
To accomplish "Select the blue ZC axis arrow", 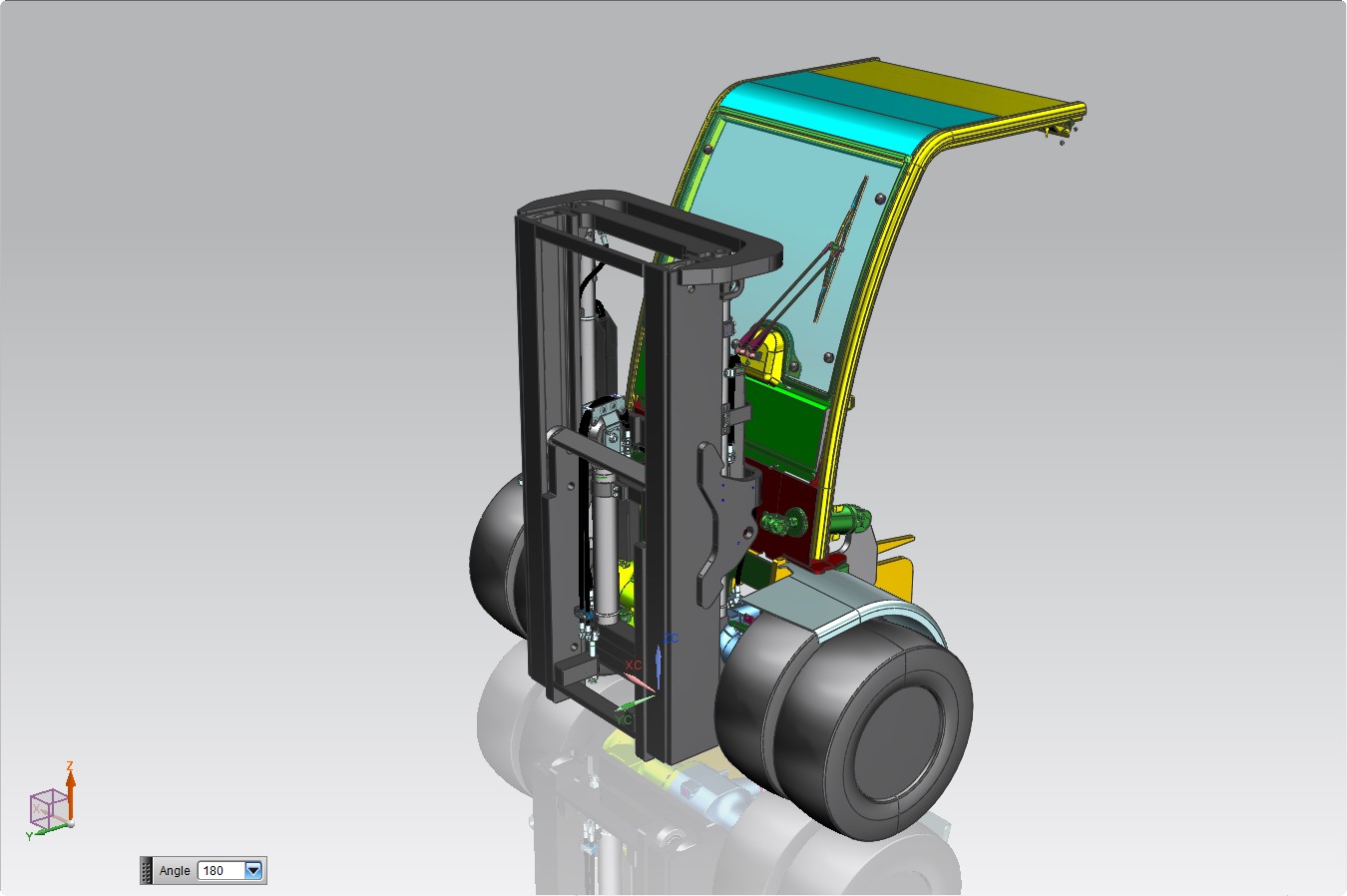I will coord(659,666).
